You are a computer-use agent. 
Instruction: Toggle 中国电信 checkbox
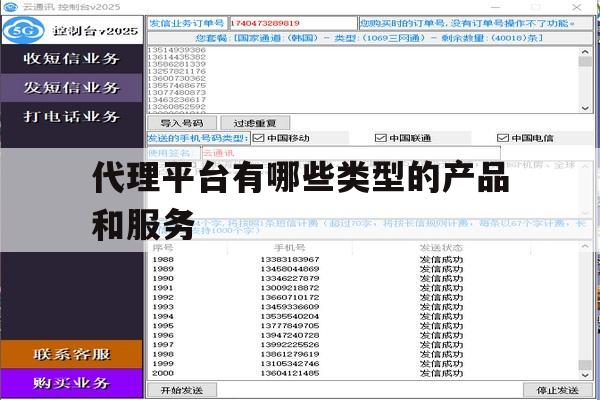pos(502,138)
